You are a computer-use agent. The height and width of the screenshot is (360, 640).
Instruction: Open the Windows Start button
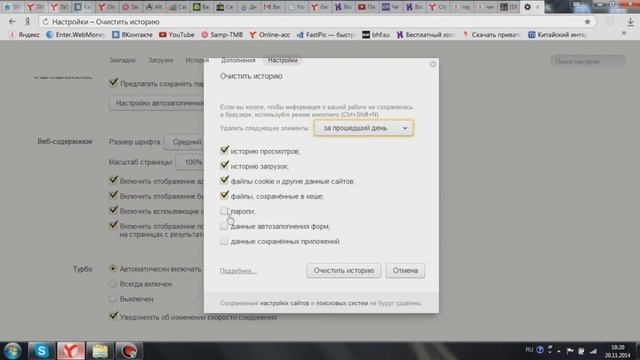coord(12,351)
